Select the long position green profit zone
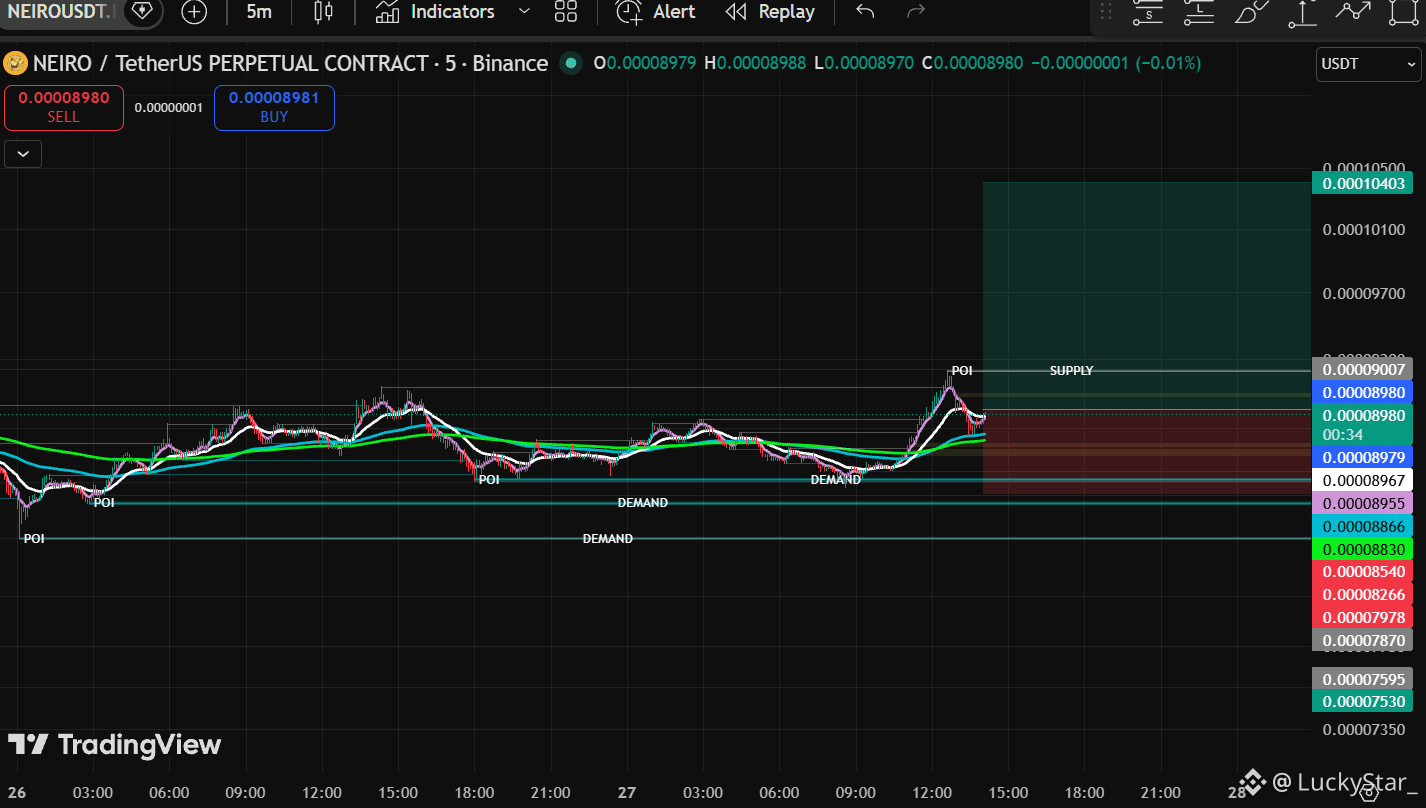Screen dimensions: 1426x808 point(1146,295)
